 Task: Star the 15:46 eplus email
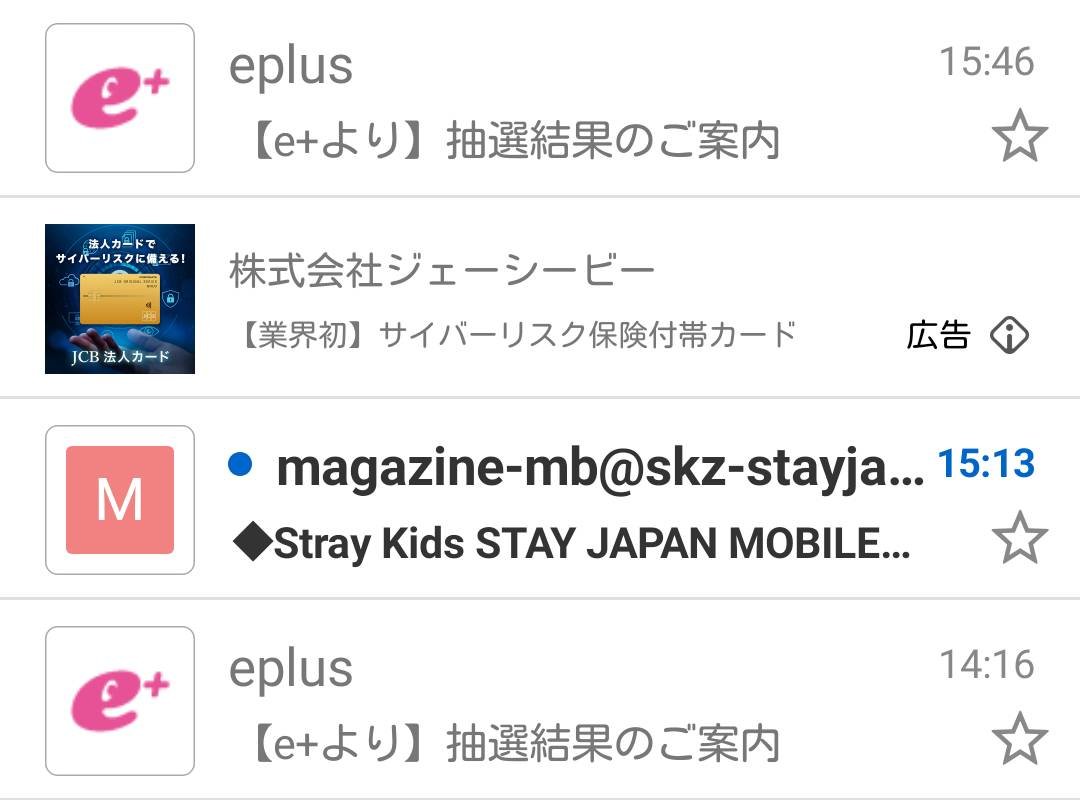click(x=1019, y=138)
